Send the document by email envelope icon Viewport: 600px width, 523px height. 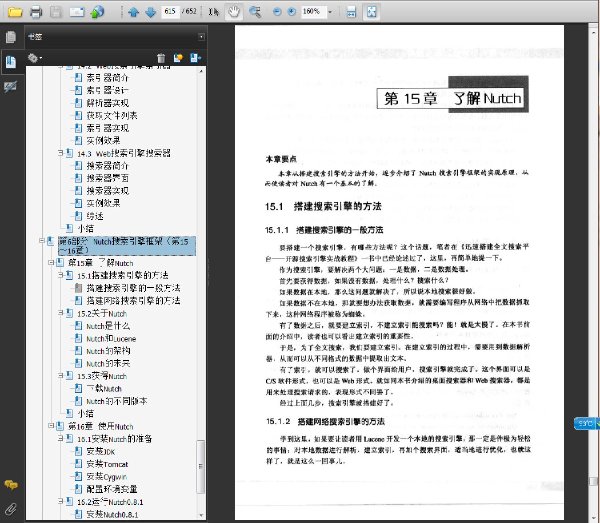(x=77, y=12)
